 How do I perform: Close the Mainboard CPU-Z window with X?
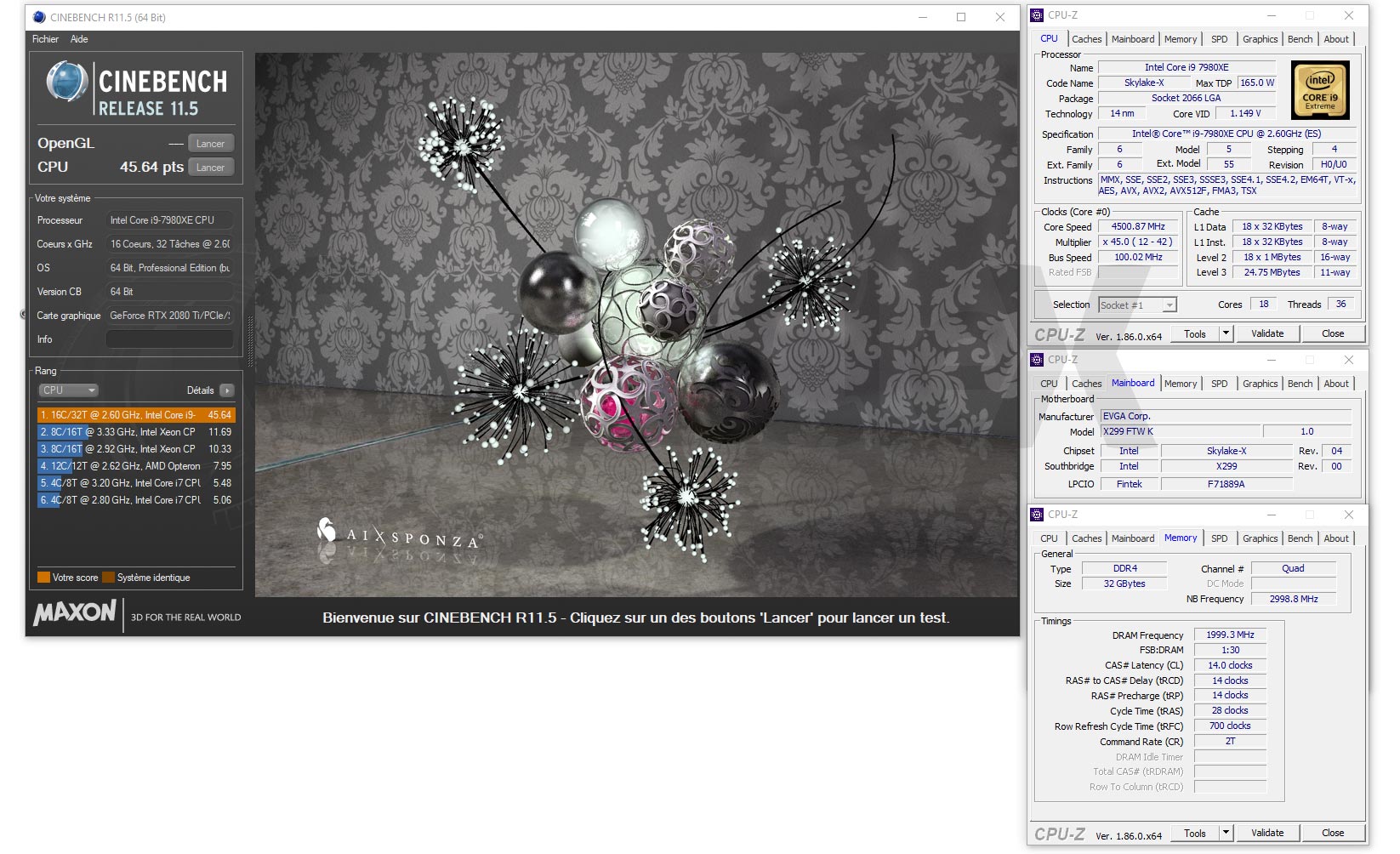pos(1348,360)
